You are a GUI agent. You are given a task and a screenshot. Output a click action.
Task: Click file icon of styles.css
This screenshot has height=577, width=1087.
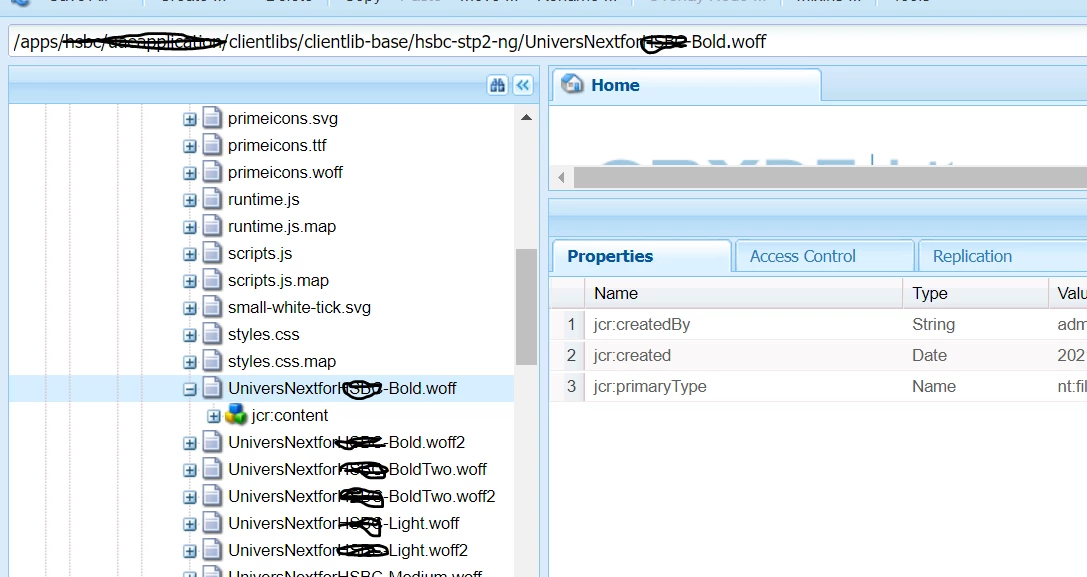212,335
